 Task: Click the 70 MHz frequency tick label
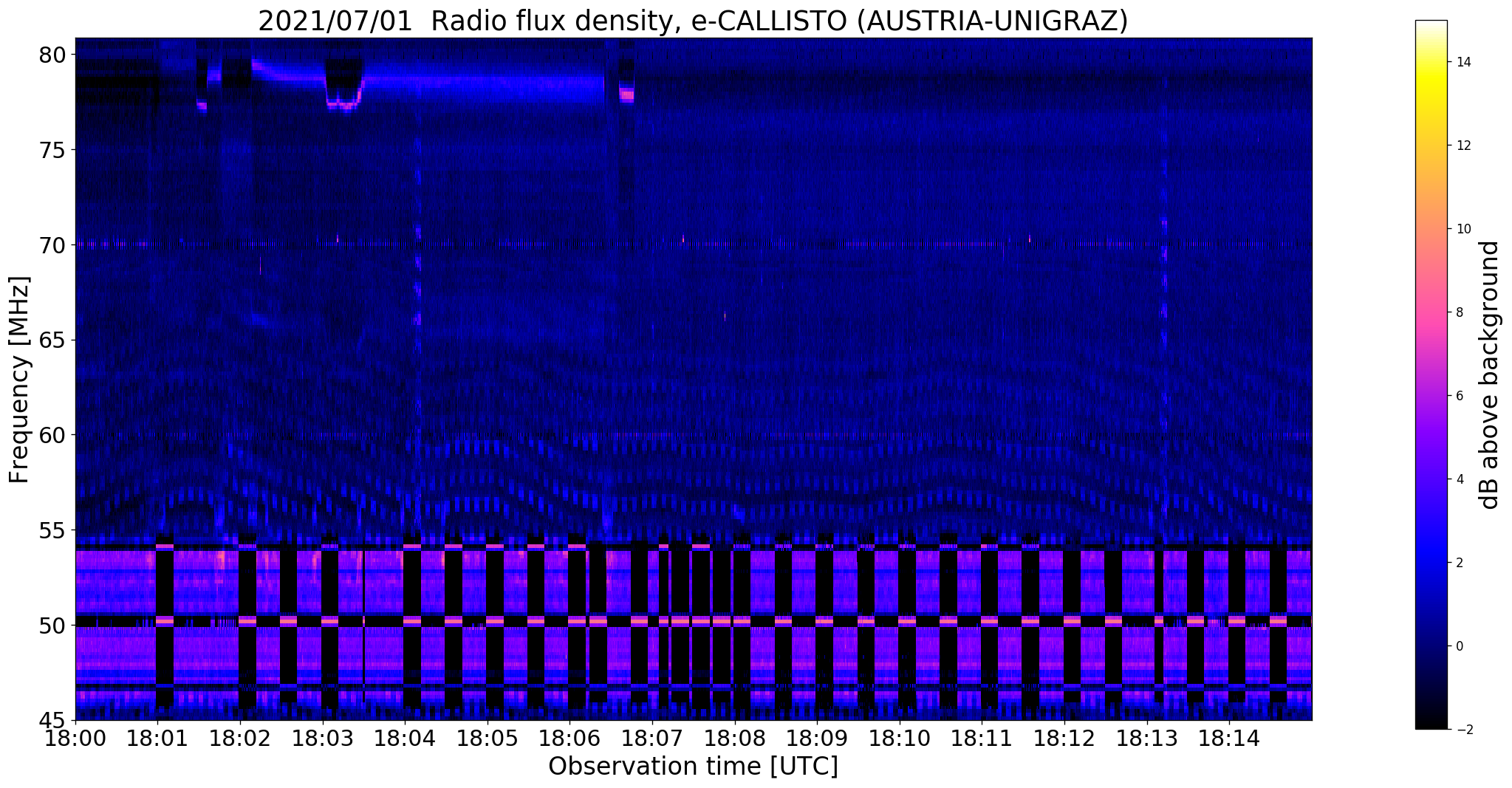52,245
